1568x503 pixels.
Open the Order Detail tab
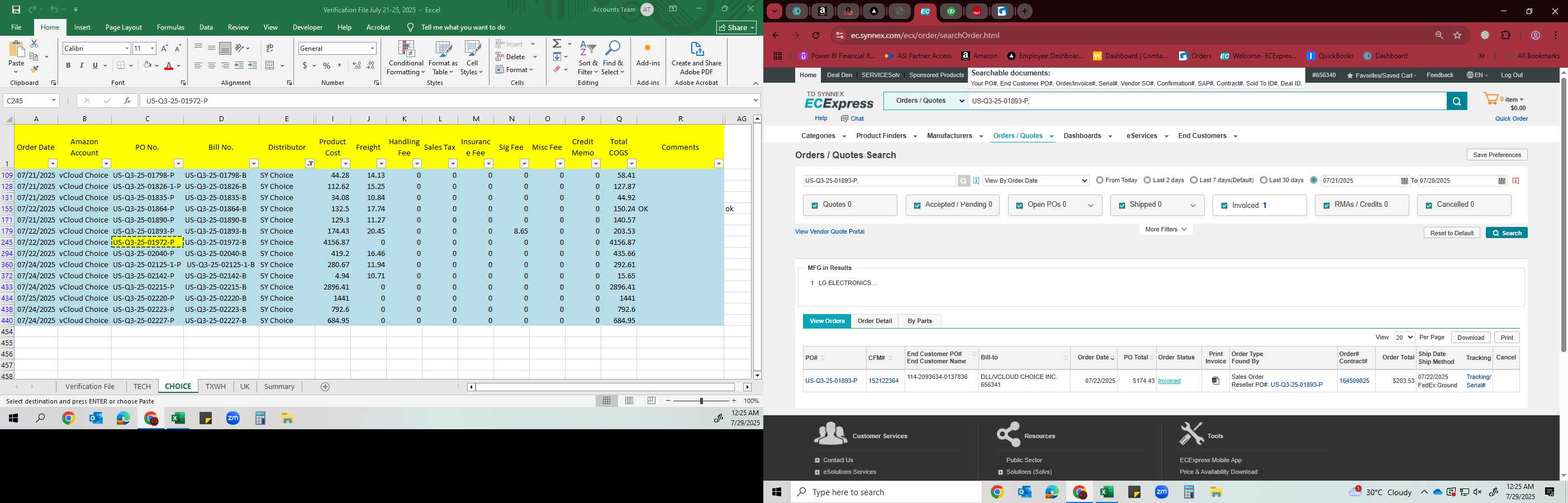point(875,321)
